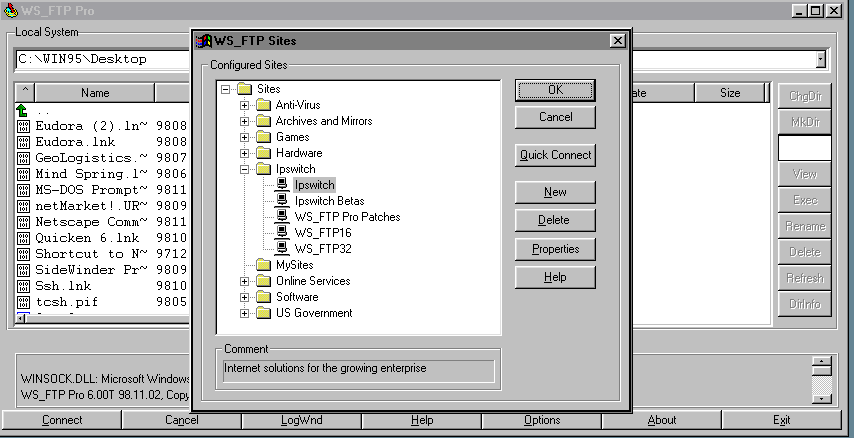Click the Netscape Comm file icon
The image size is (854, 438).
click(23, 222)
